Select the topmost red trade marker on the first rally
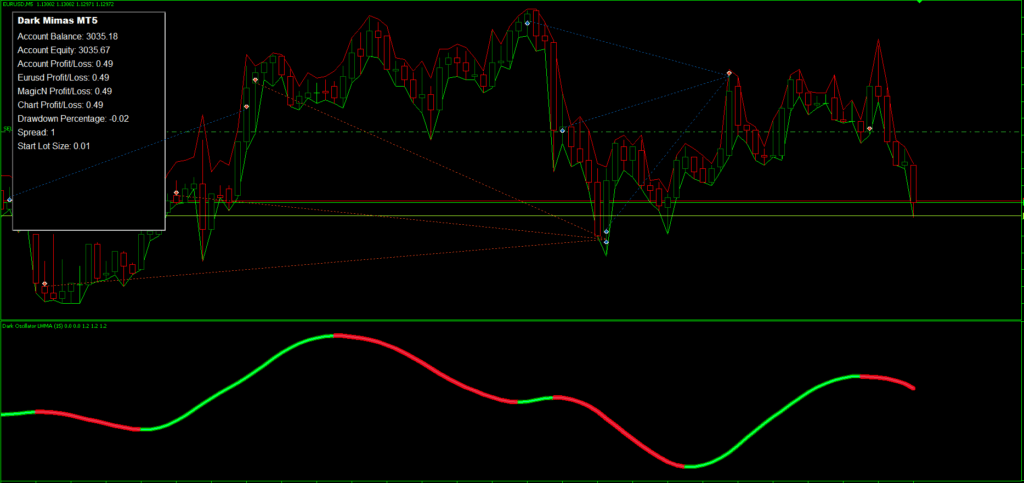 pyautogui.click(x=255, y=79)
